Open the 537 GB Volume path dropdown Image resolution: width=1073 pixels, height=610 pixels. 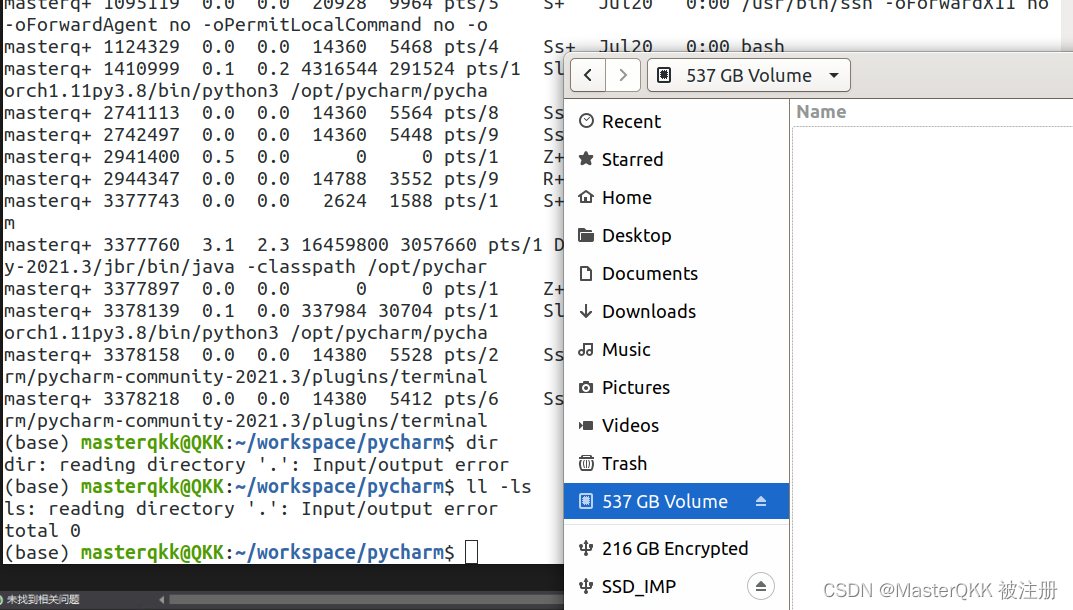749,75
